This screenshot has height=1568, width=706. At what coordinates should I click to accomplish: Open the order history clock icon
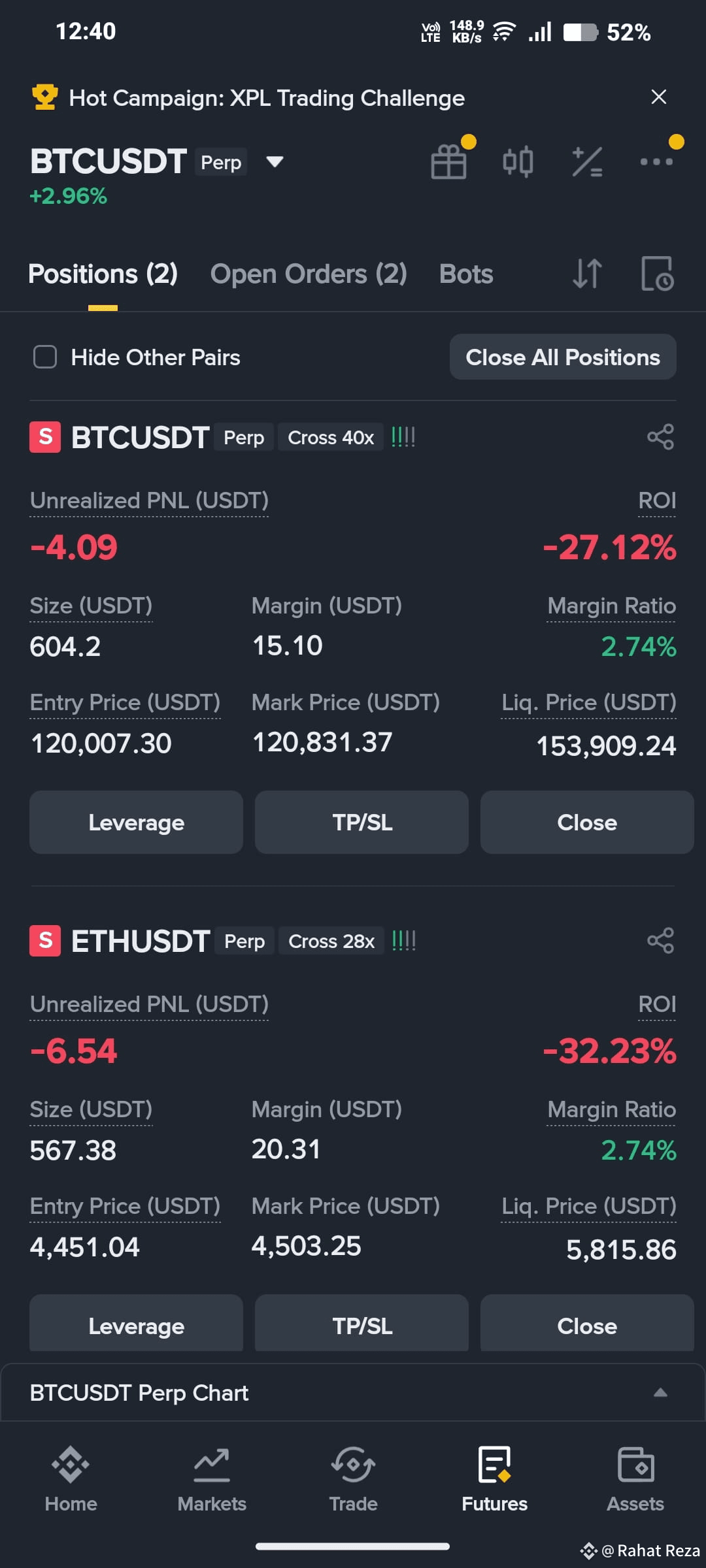(x=657, y=274)
